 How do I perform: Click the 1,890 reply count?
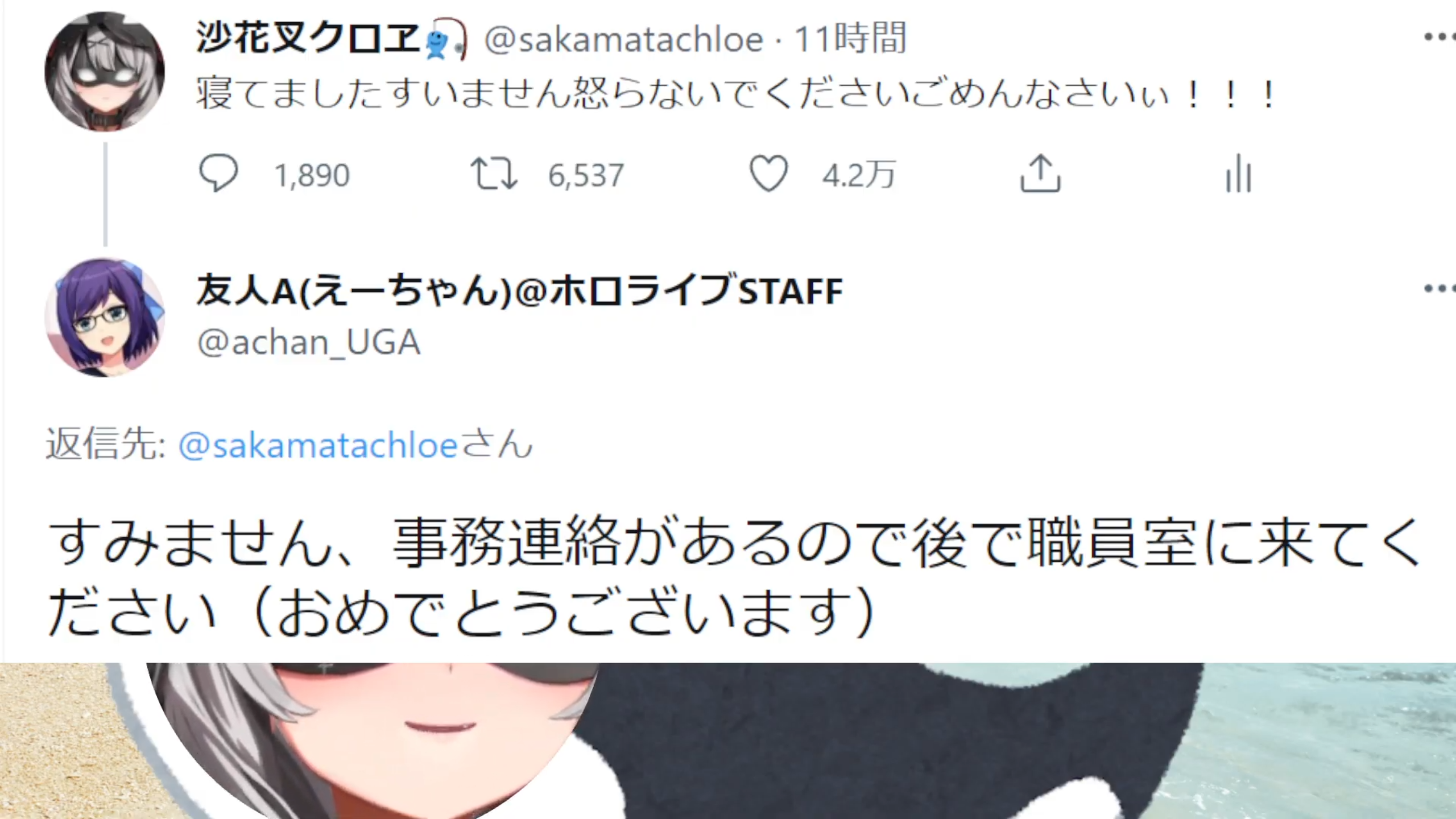[312, 175]
